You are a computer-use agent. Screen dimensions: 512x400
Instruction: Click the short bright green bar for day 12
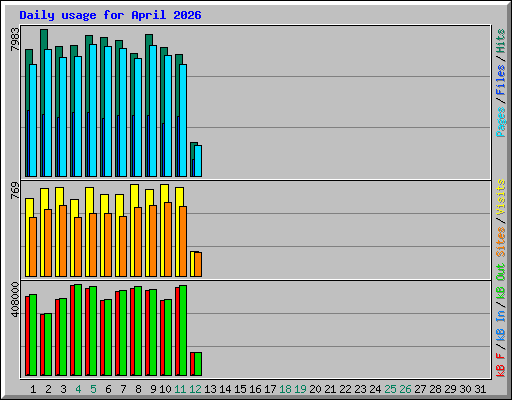[198, 364]
